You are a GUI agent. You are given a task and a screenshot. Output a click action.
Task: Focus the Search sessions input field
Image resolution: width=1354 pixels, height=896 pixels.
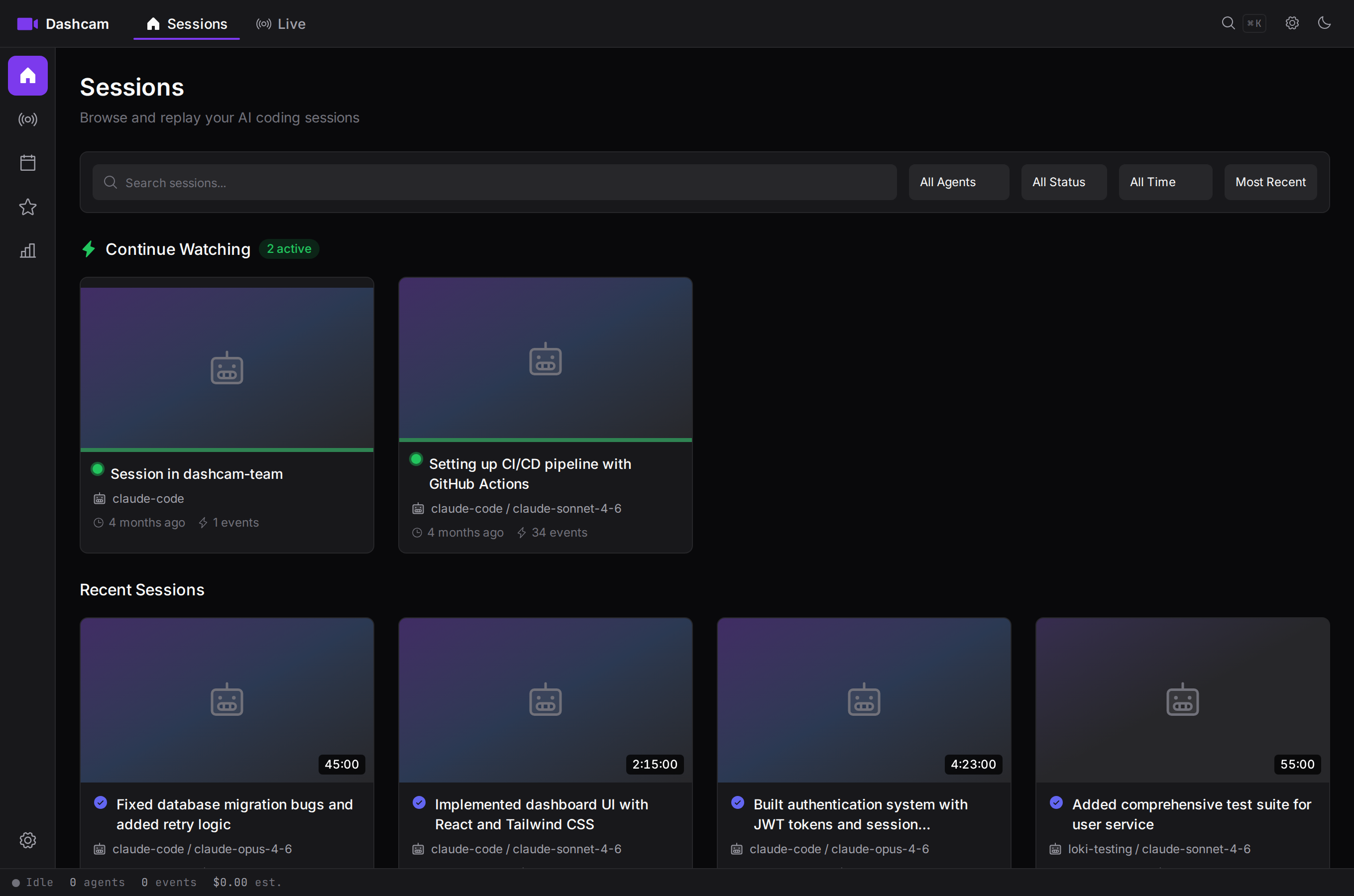coord(494,182)
